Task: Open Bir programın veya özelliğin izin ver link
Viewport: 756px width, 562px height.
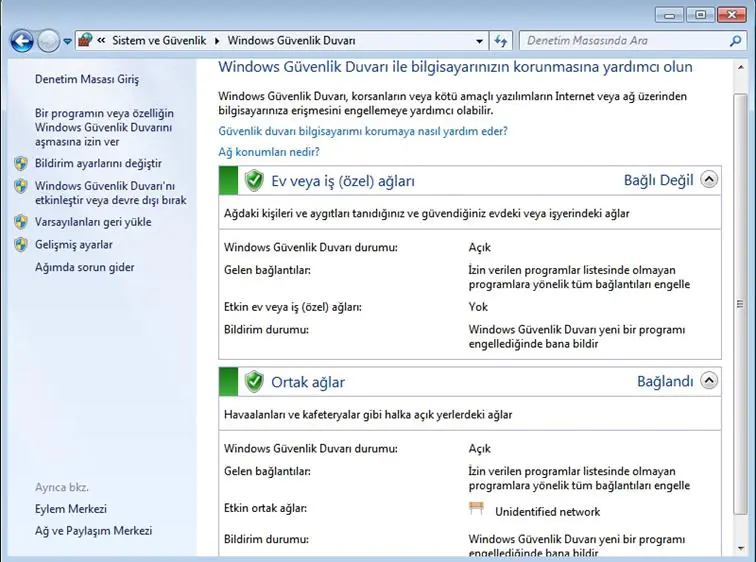Action: 104,127
